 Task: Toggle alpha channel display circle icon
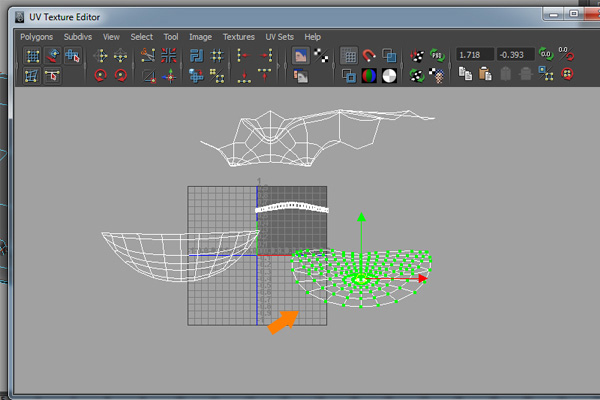[389, 75]
